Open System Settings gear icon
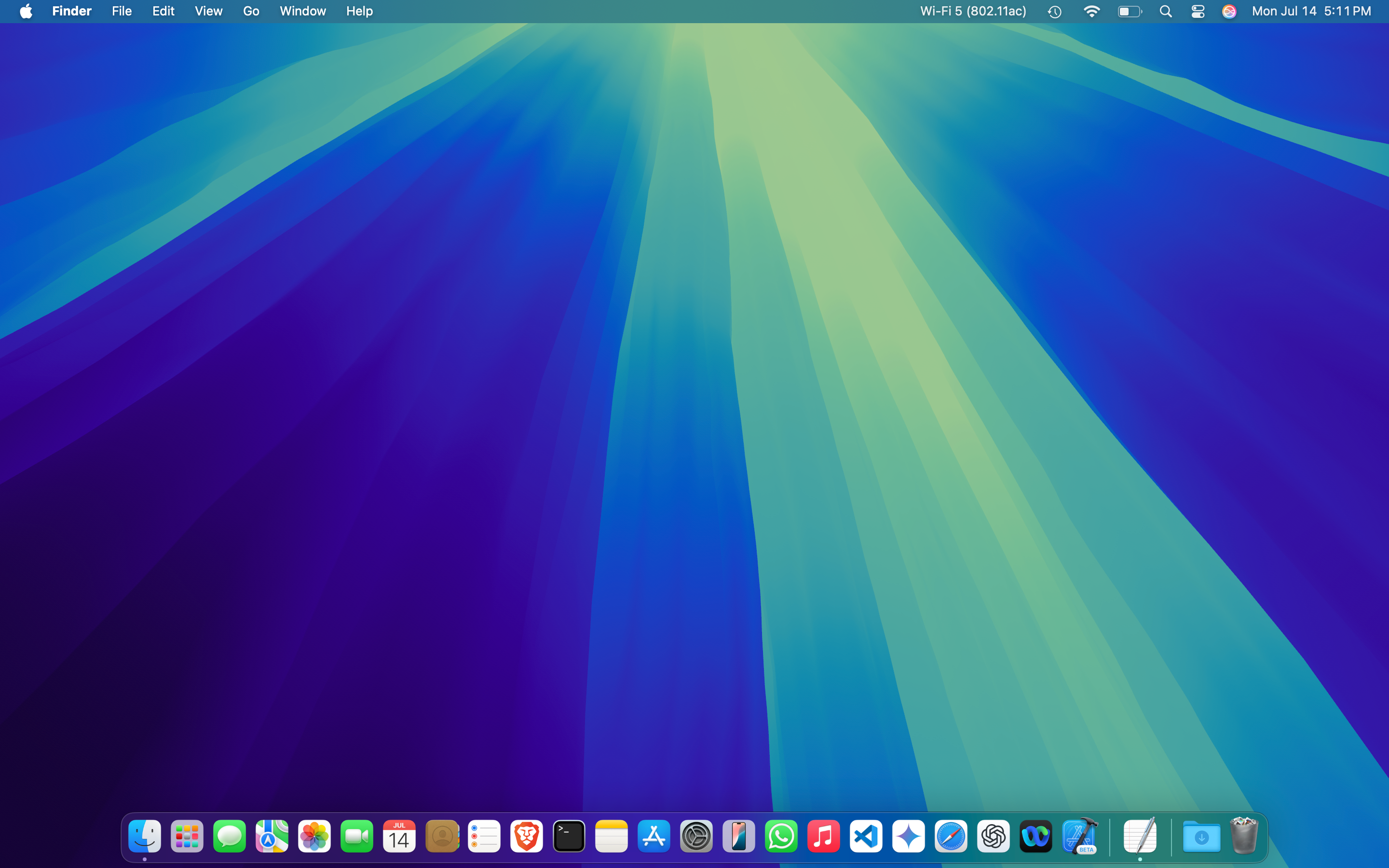 (x=696, y=837)
